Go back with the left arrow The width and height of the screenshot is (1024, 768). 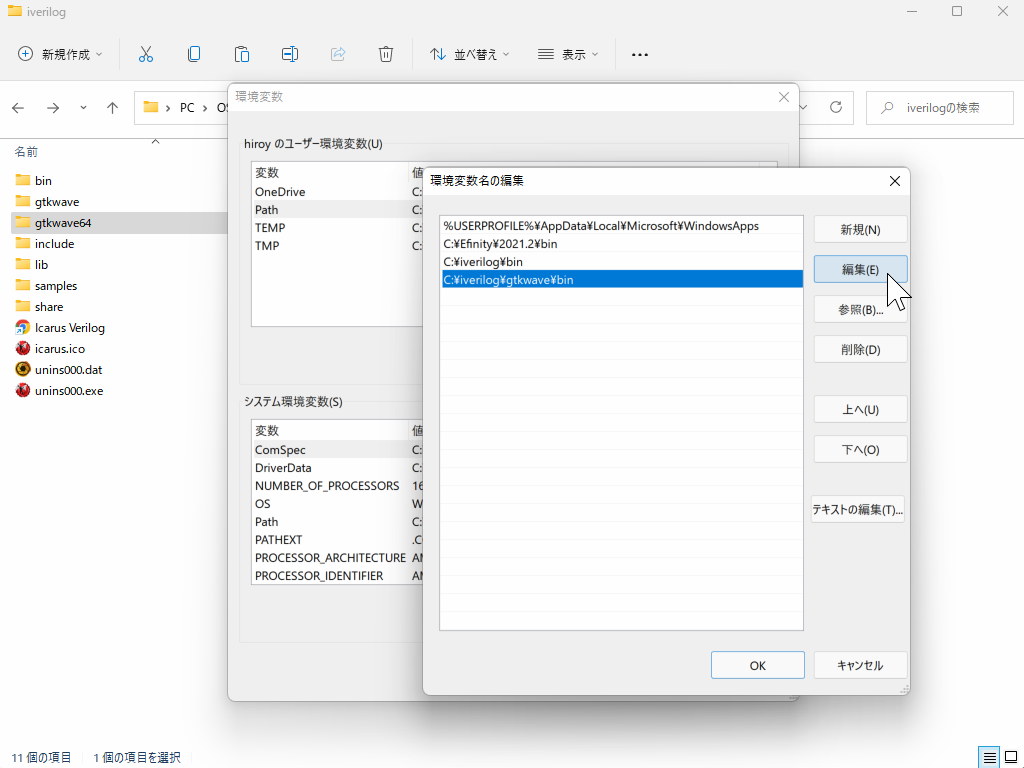tap(18, 108)
